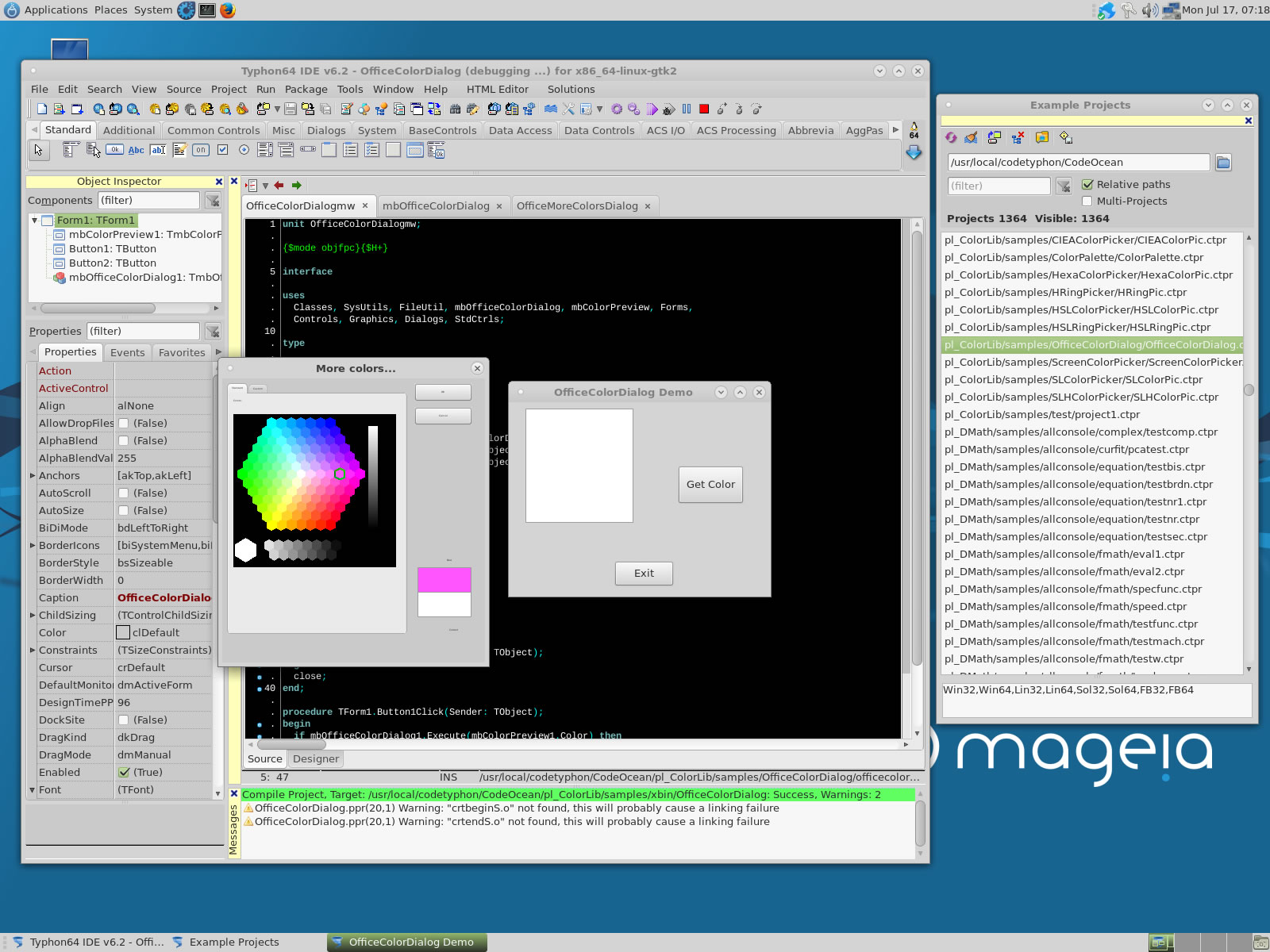Toggle the AutoSize property checkbox
The height and width of the screenshot is (952, 1270).
coord(123,511)
